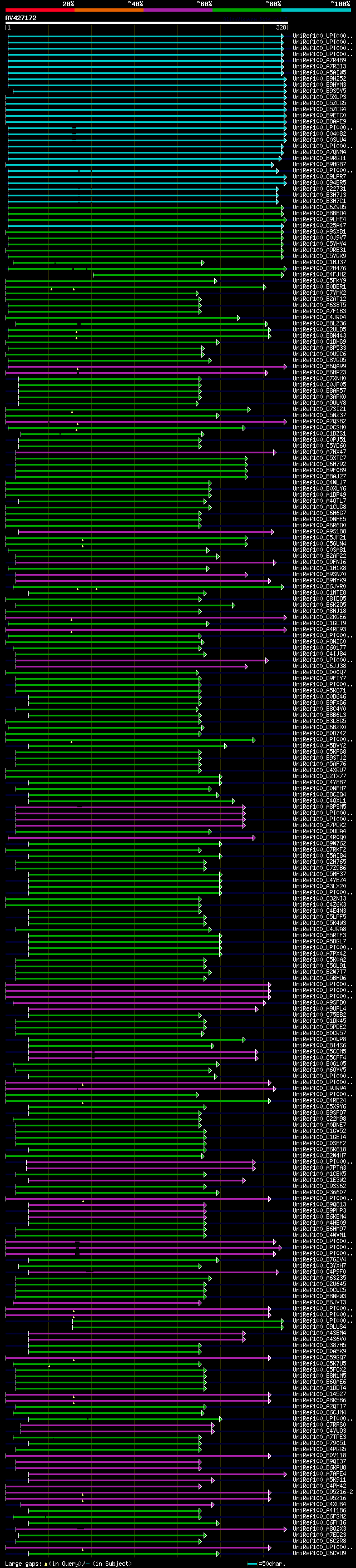Click the UniRef100_O22731 label
The image size is (356, 1568).
(x=319, y=189)
